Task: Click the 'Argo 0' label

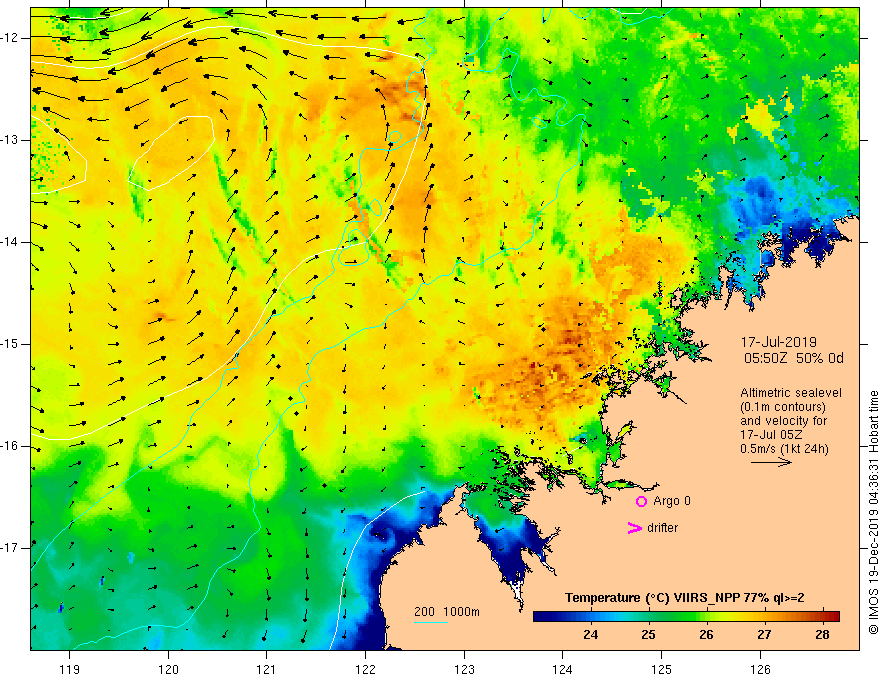Action: coord(672,501)
